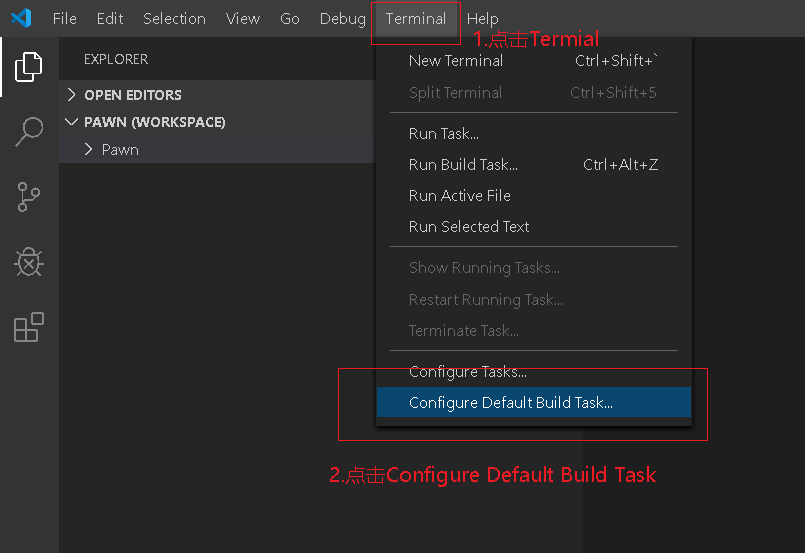Select New Terminal from the menu

pos(533,61)
